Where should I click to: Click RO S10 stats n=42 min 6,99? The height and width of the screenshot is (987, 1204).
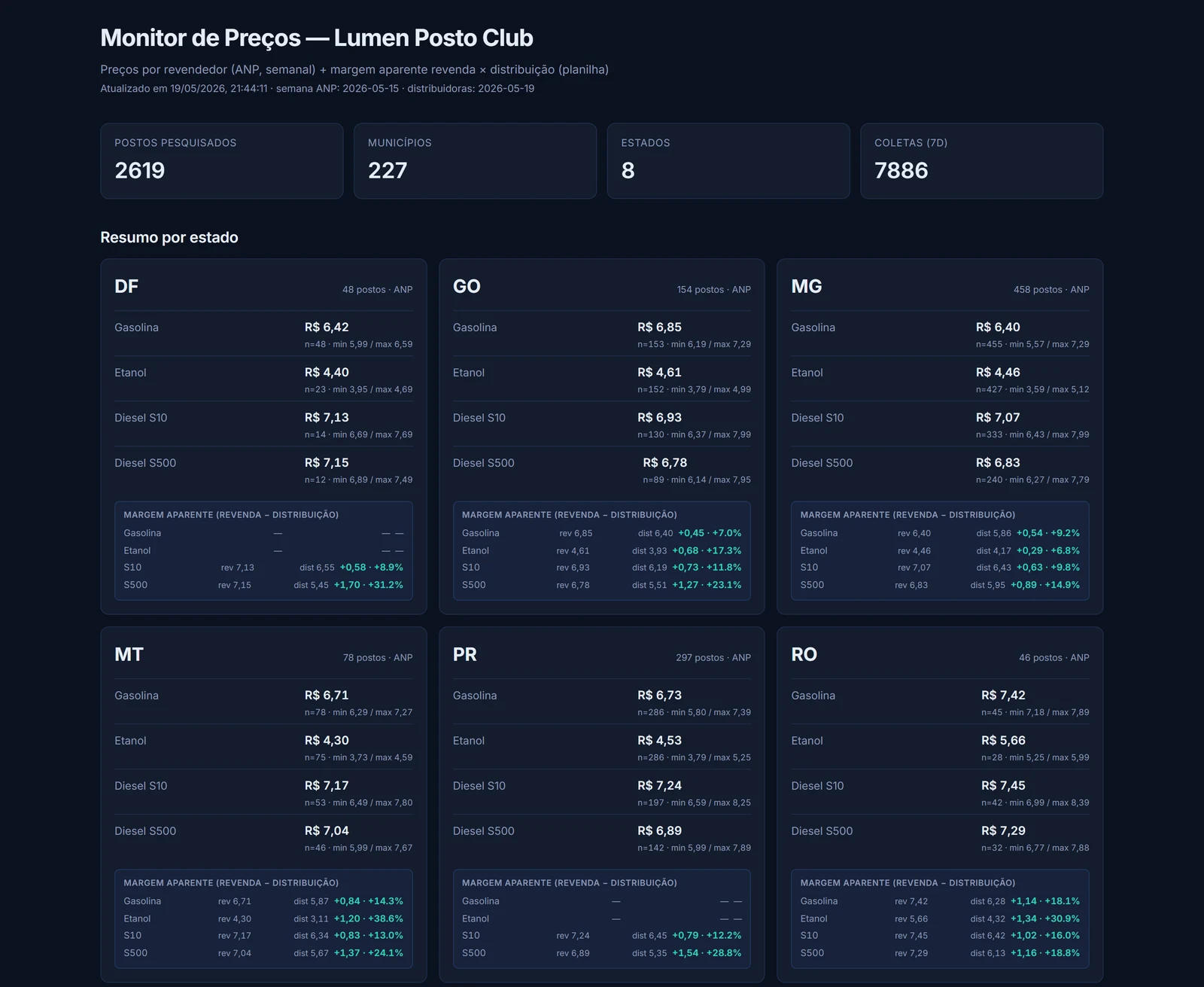1035,803
